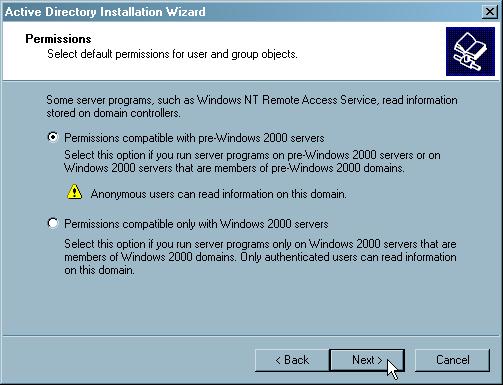Screen dimensions: 503x385
Task: Click the yellow warning triangle icon
Action: [x=74, y=192]
